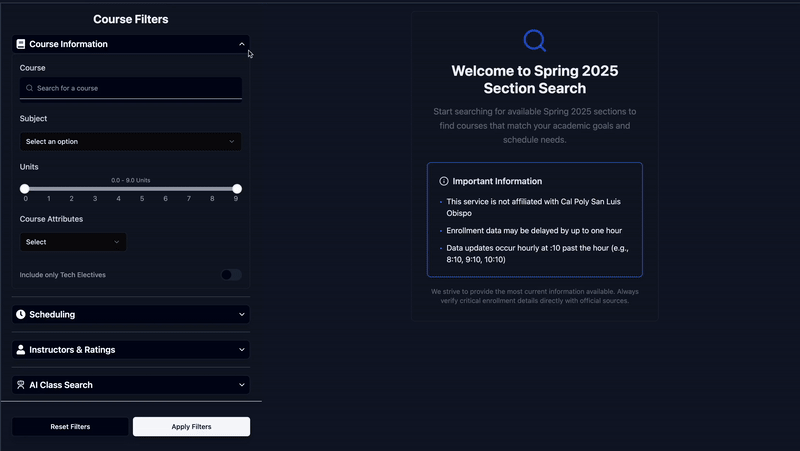Click the Apply Filters button
Viewport: 800px width, 451px height.
[x=191, y=427]
